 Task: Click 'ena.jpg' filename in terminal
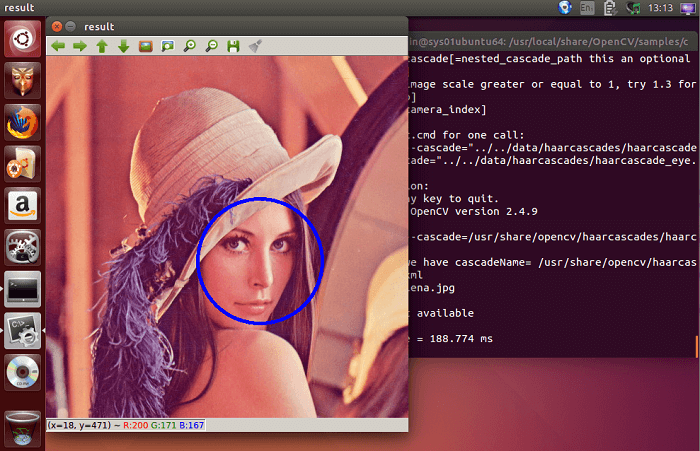pos(432,288)
